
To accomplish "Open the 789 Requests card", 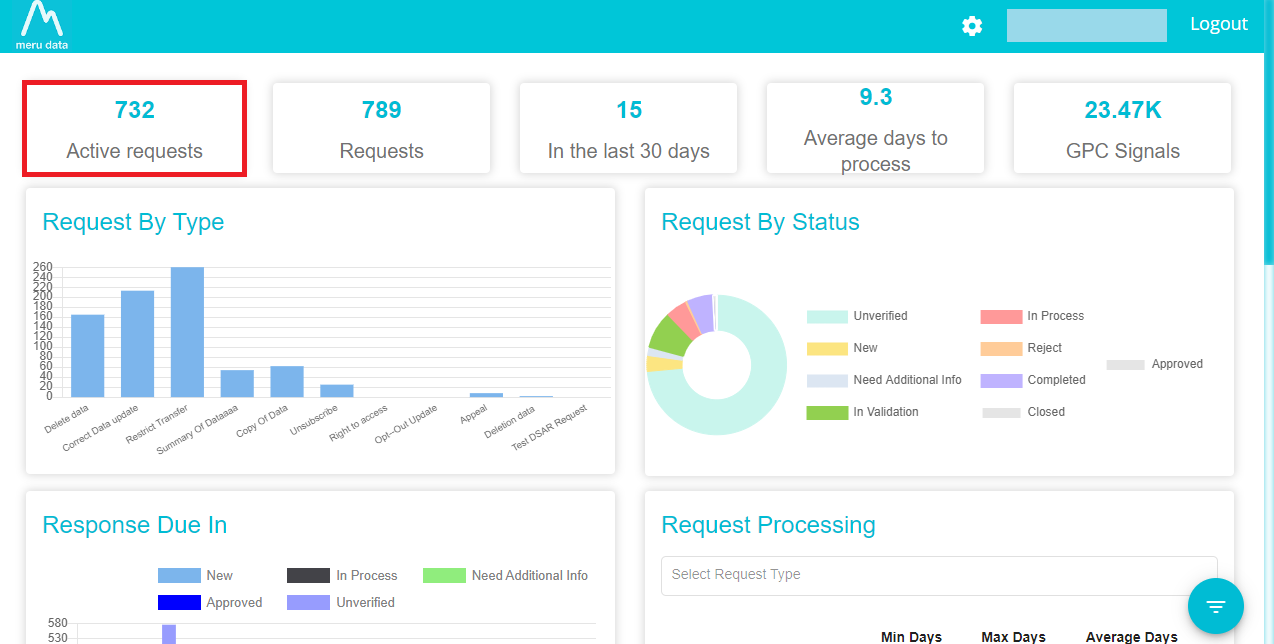I will (382, 129).
